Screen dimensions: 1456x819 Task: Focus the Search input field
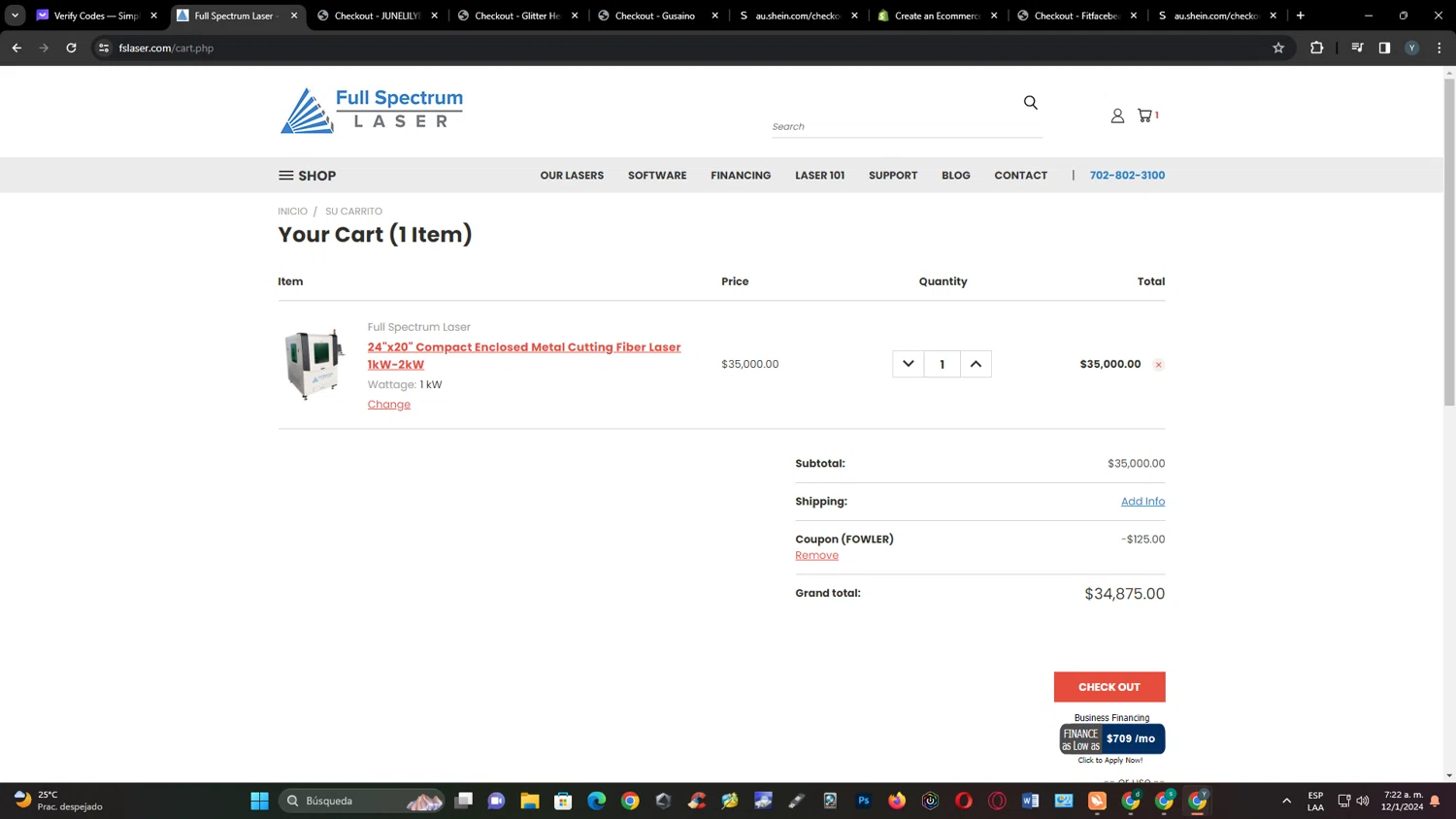coord(907,126)
